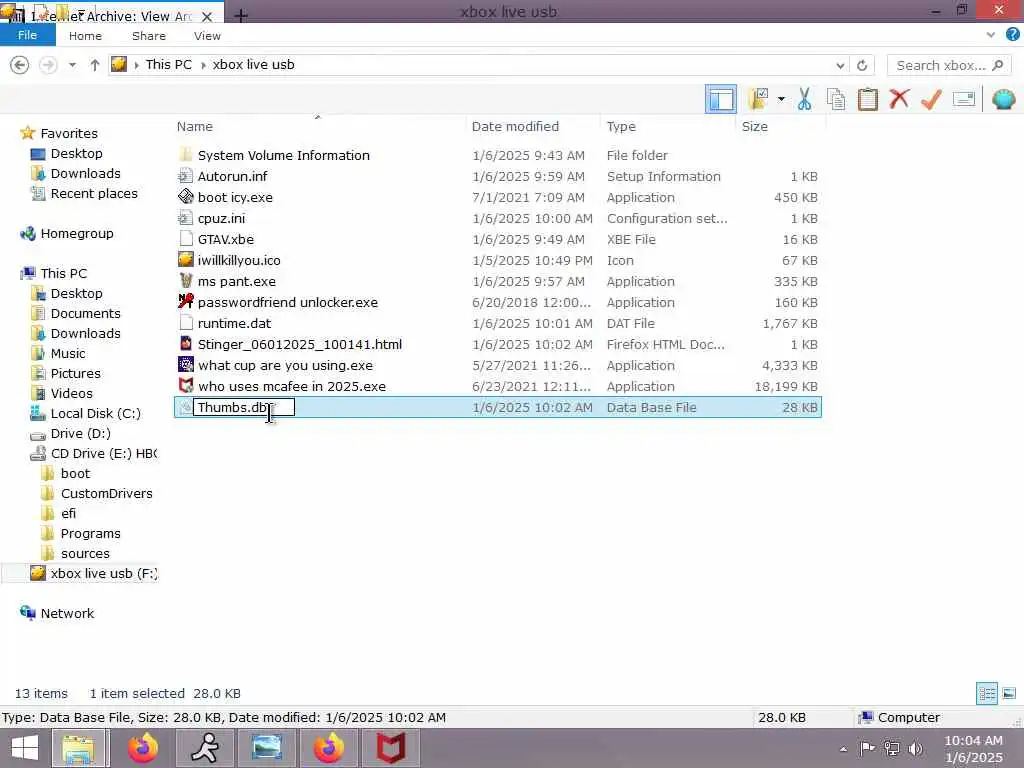The image size is (1024, 768).
Task: Sort files by Date modified column
Action: (x=515, y=127)
